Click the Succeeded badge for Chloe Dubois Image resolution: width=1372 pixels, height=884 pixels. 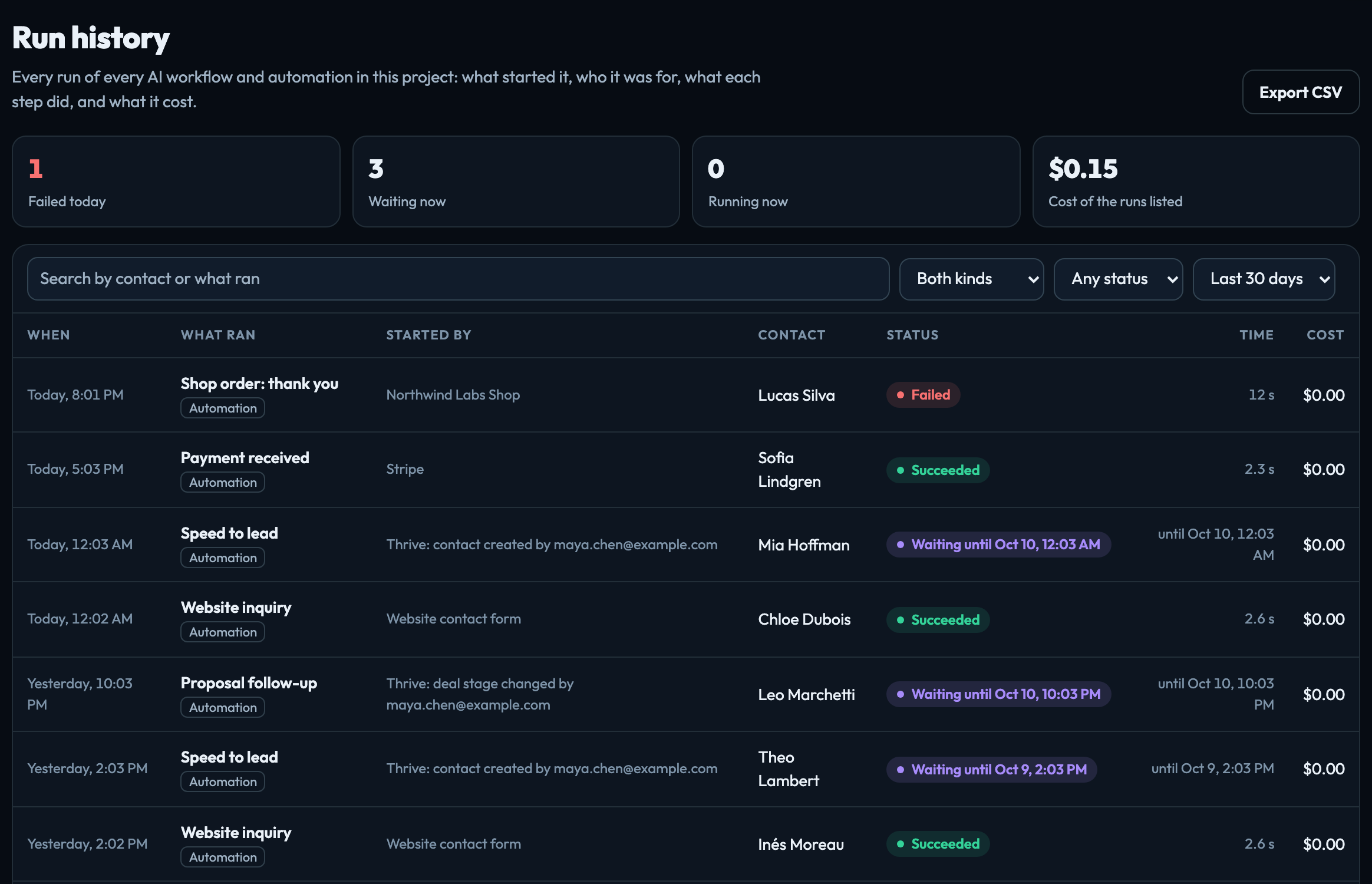pyautogui.click(x=938, y=620)
